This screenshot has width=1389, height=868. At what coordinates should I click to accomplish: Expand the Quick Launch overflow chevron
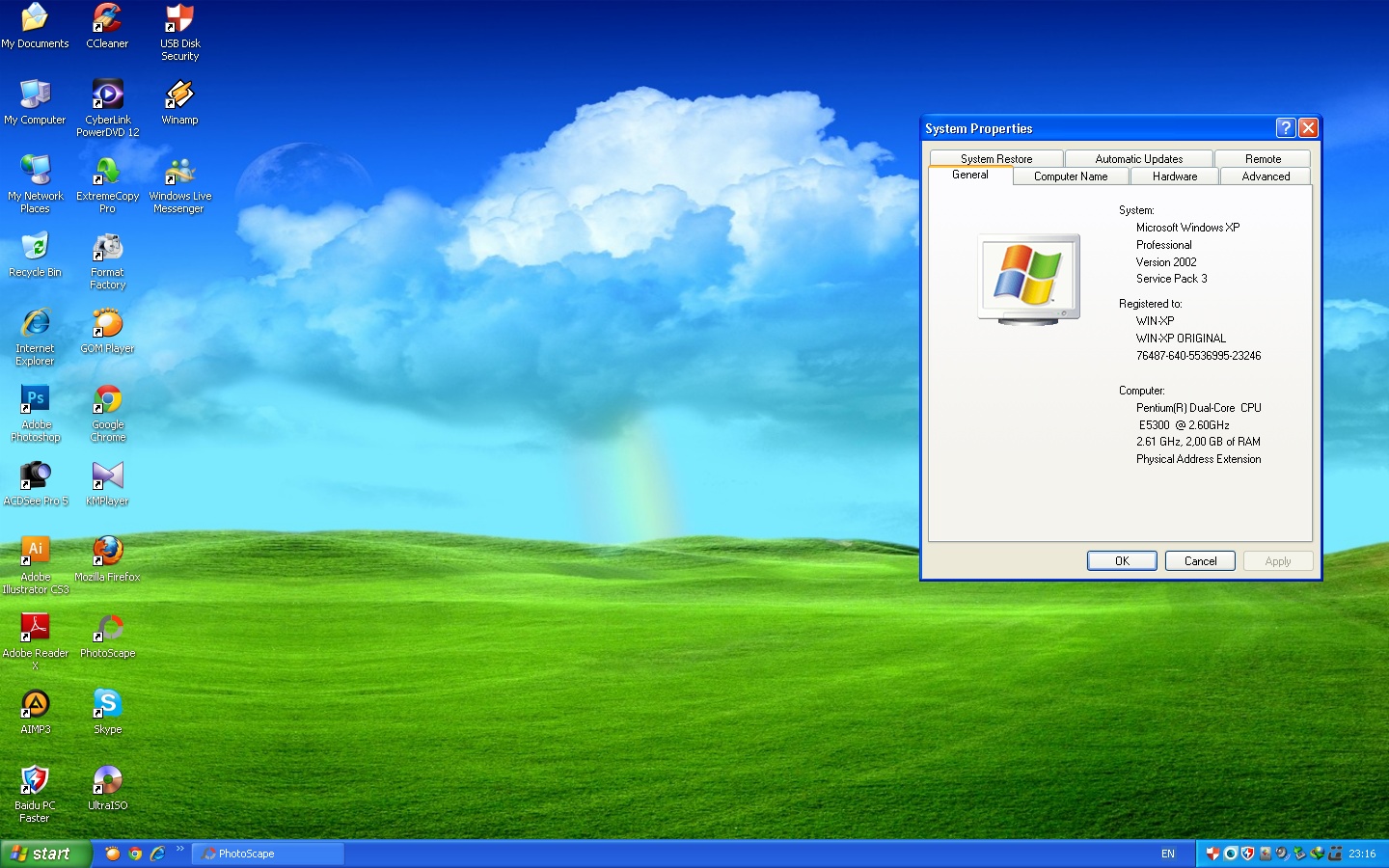click(x=179, y=850)
